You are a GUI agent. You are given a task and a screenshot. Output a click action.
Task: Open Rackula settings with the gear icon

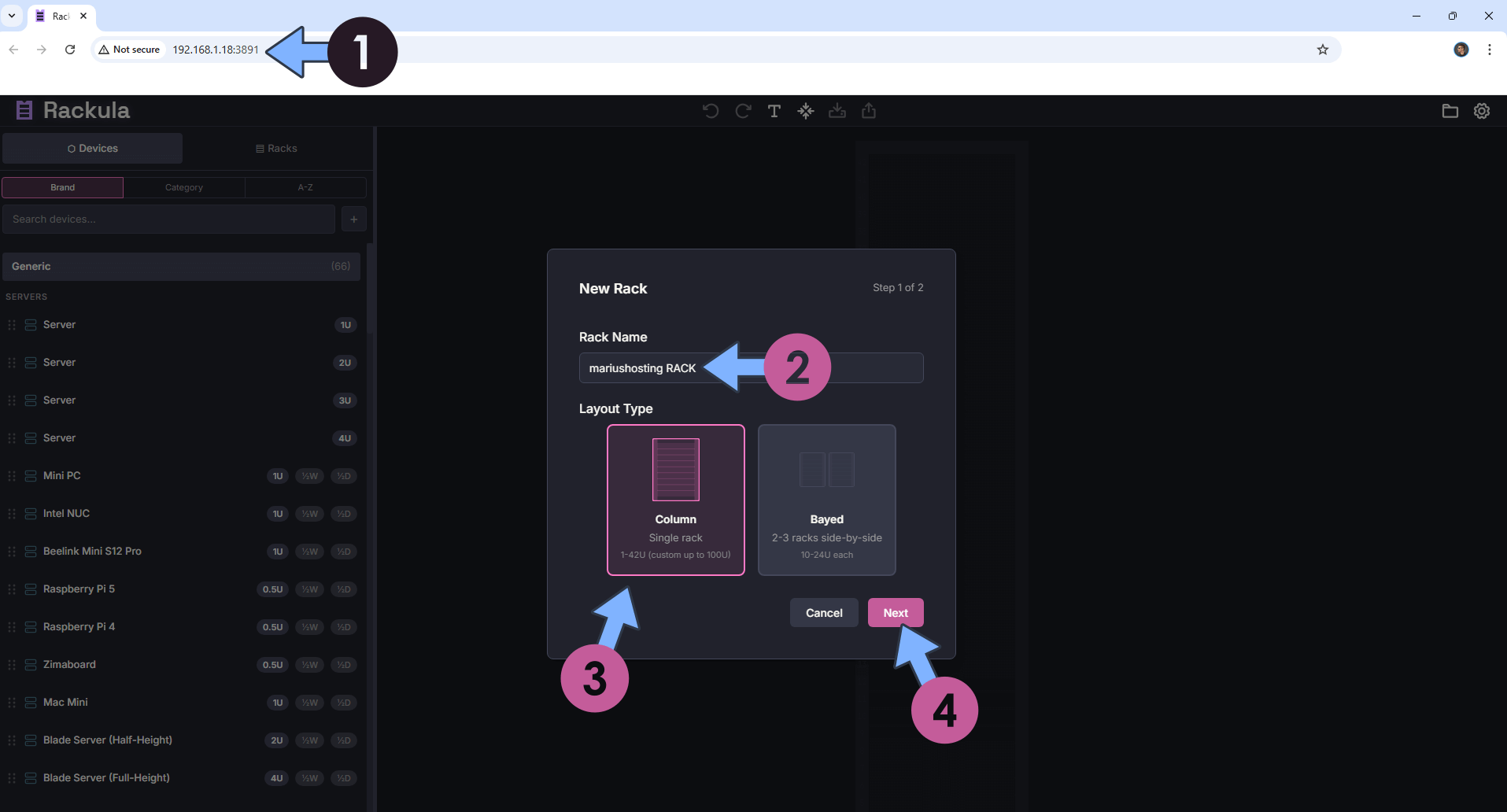click(1482, 111)
